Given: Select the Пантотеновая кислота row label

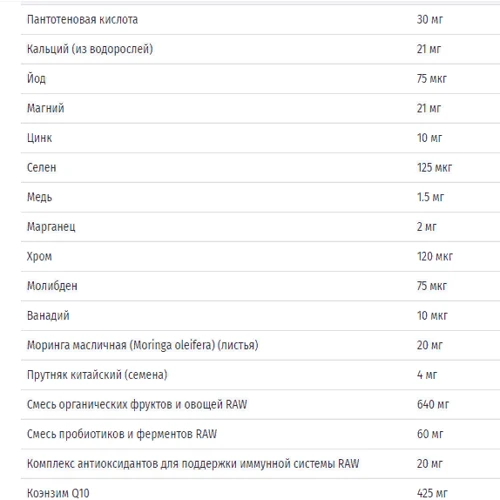Looking at the screenshot, I should [82, 20].
